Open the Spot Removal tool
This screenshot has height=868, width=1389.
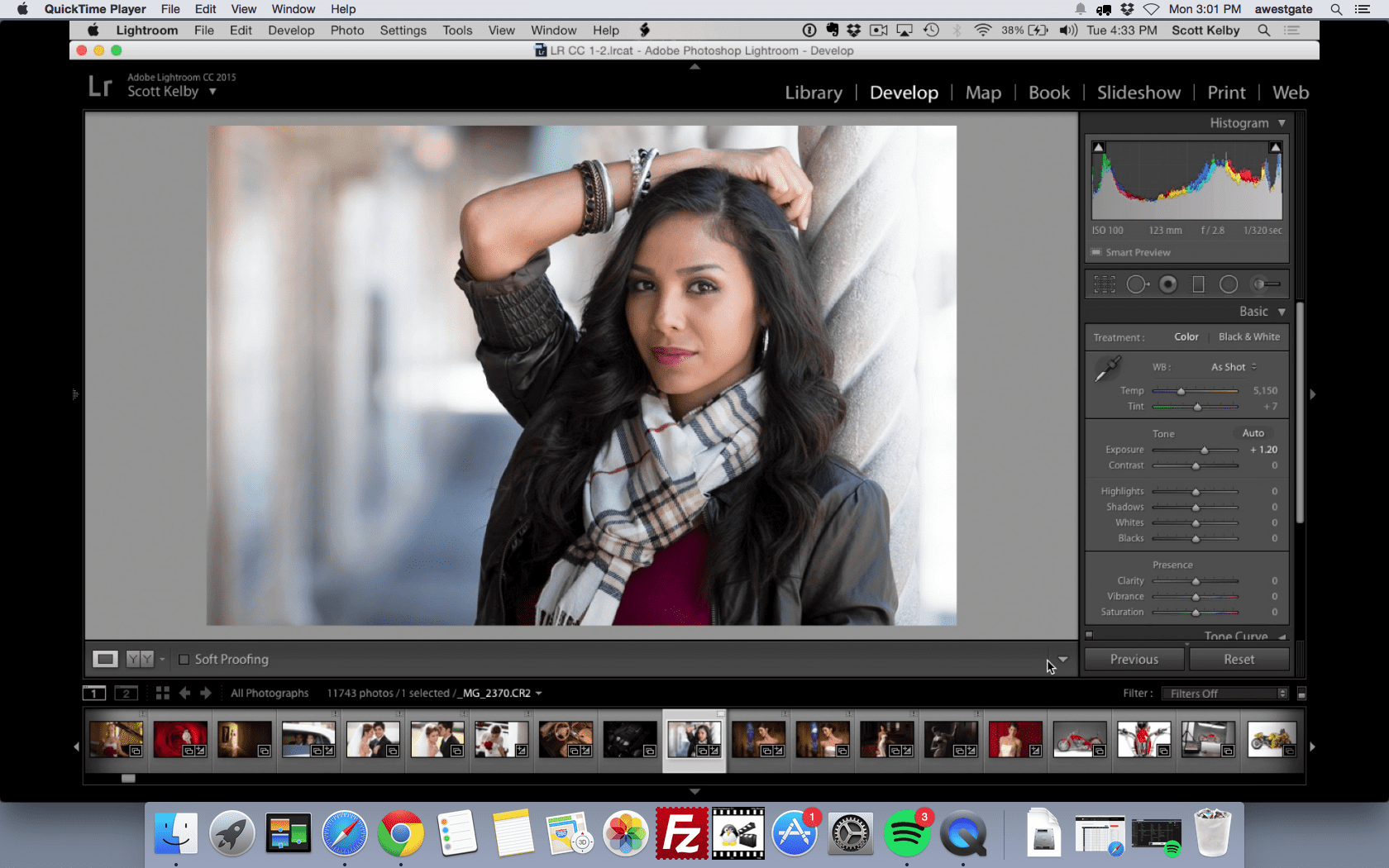(1138, 284)
